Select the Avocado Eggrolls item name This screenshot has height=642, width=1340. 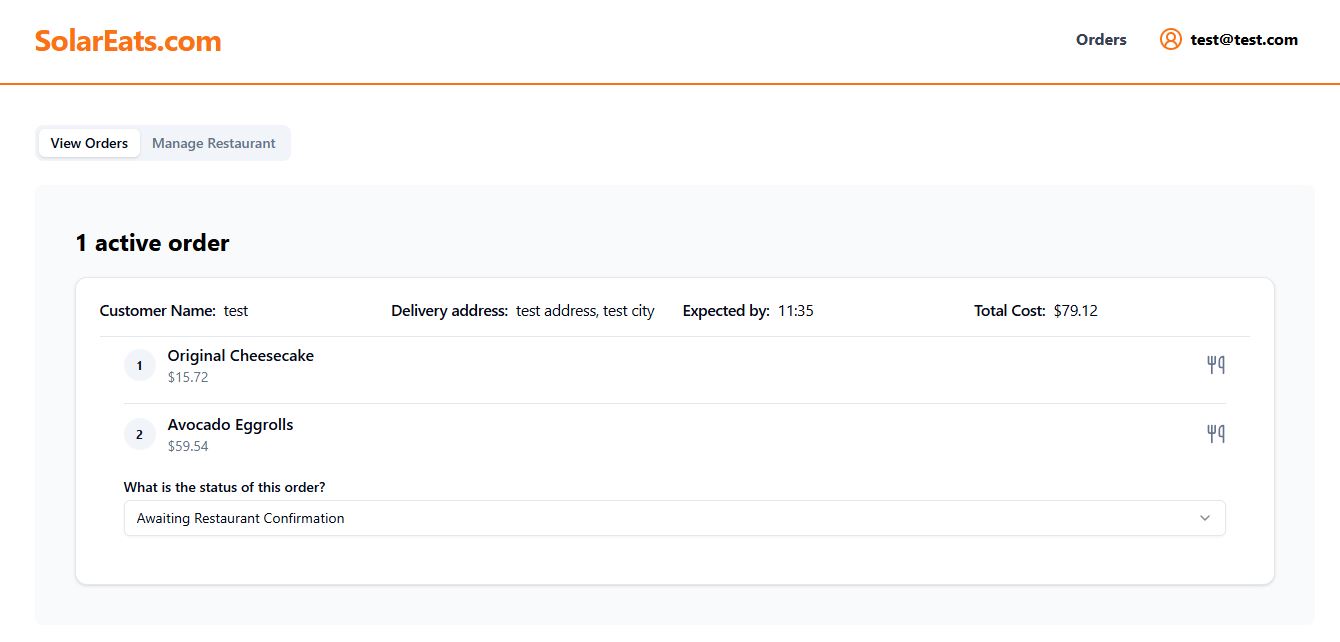click(231, 425)
